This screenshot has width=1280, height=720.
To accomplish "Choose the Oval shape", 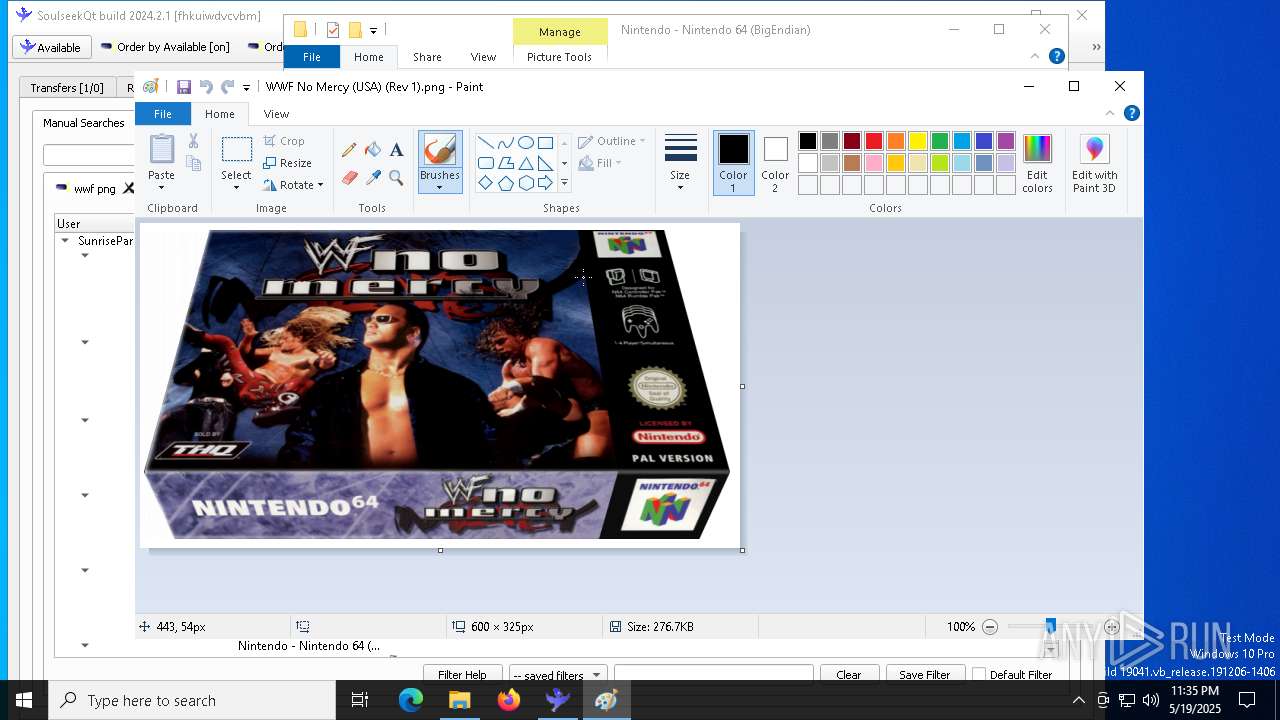I will tap(525, 142).
